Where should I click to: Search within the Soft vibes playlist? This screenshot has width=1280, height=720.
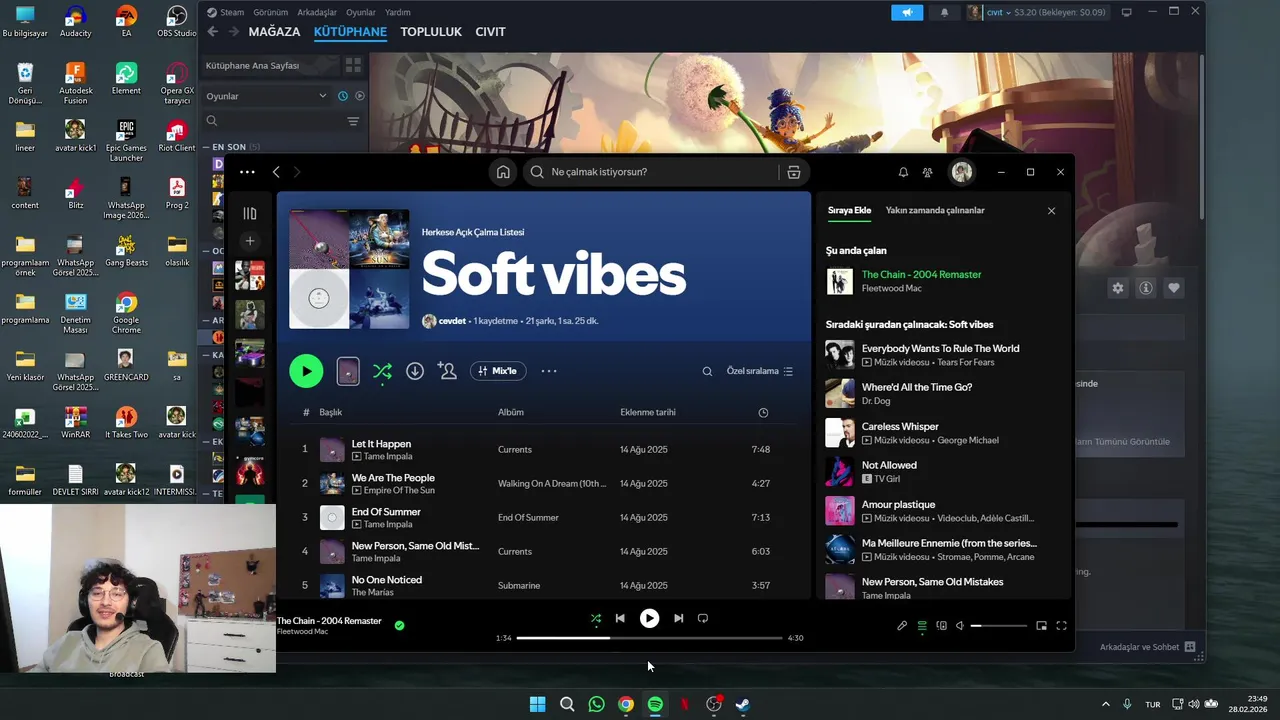(x=707, y=371)
